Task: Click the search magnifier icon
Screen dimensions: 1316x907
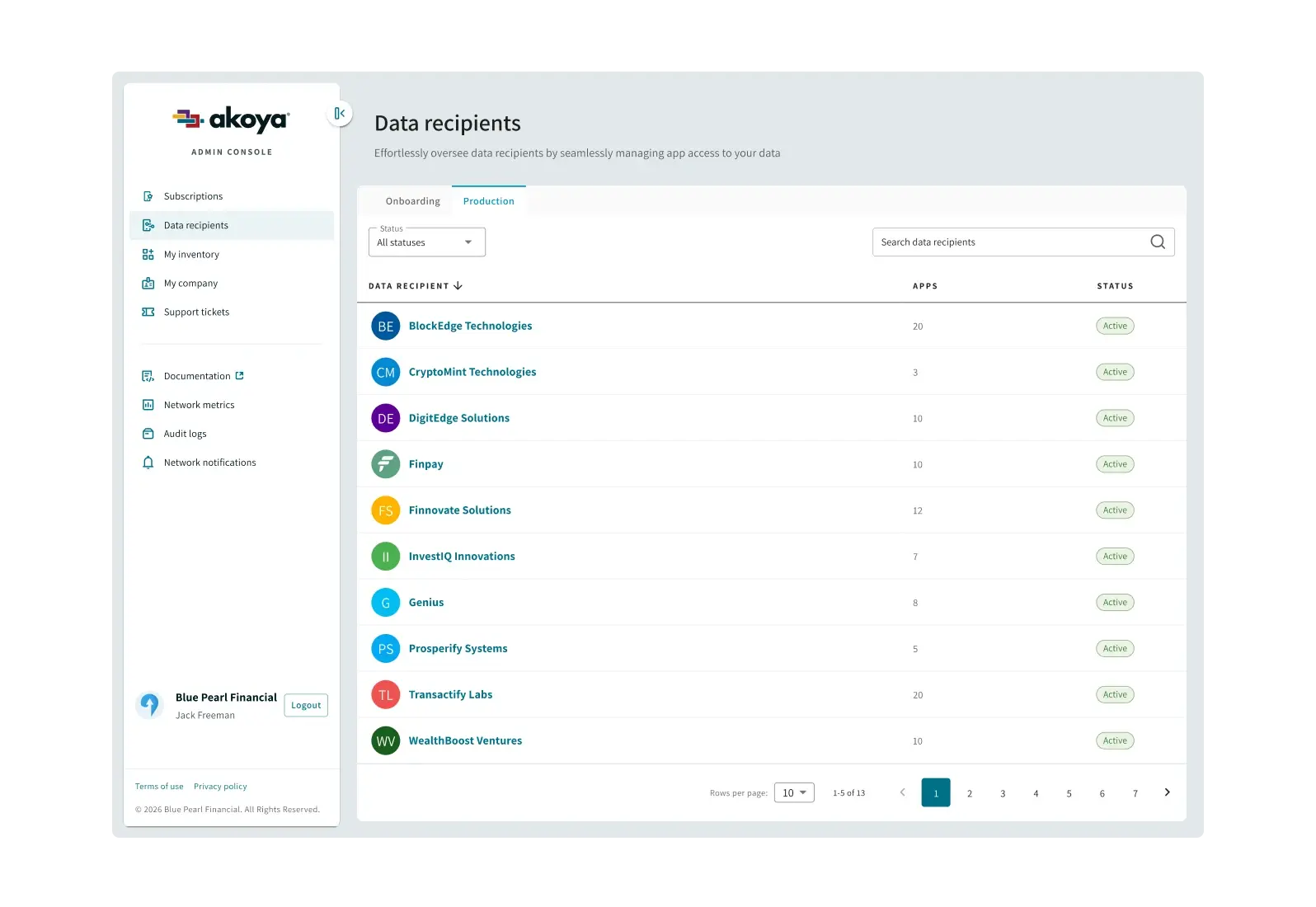Action: click(x=1157, y=242)
